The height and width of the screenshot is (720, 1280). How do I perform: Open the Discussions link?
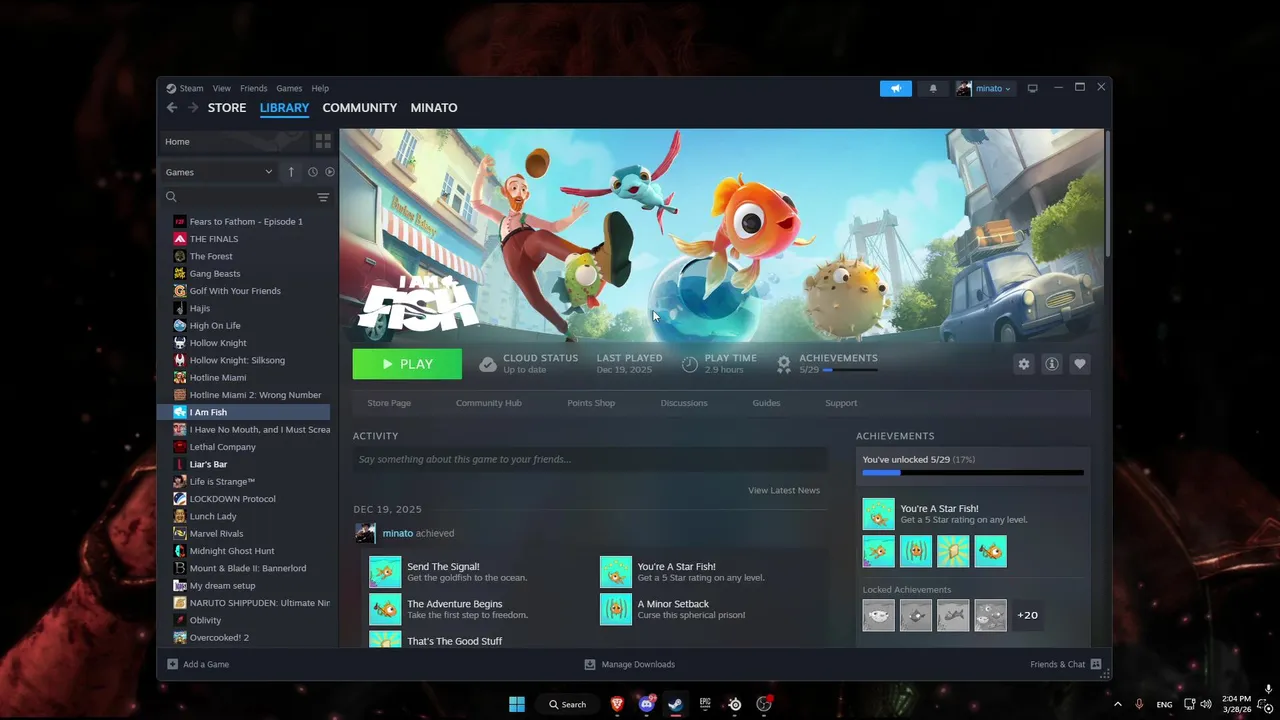tap(684, 403)
